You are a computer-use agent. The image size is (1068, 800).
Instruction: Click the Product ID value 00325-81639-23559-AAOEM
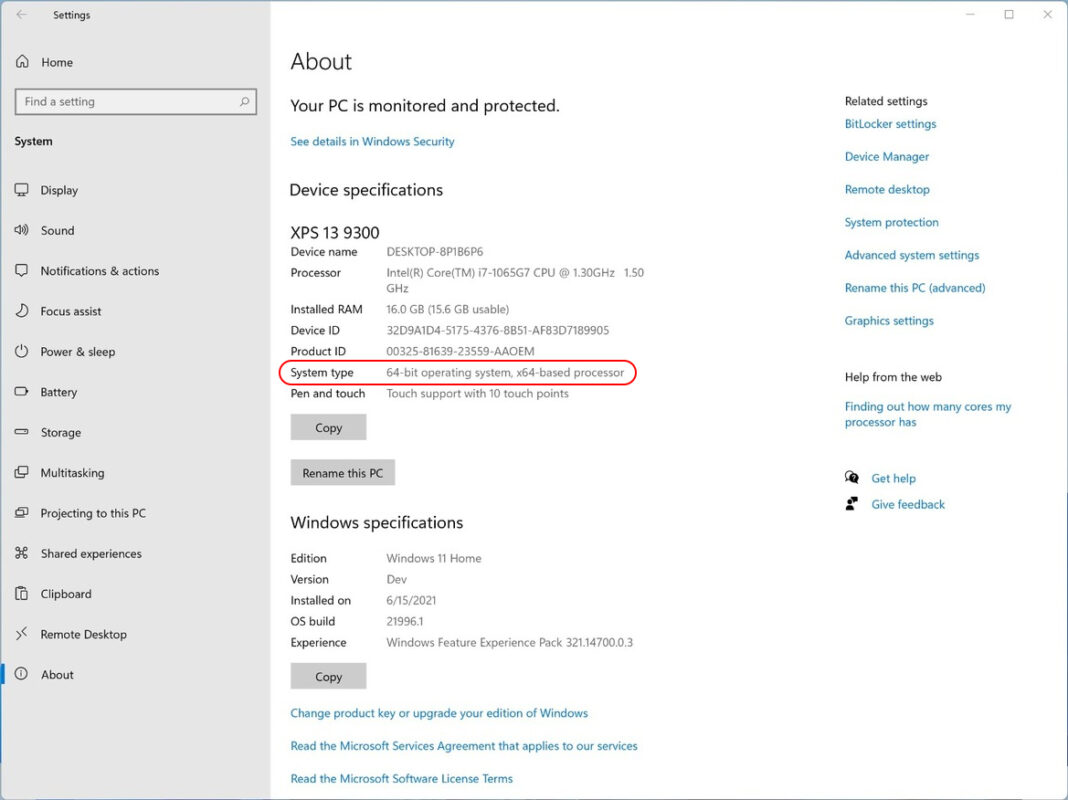point(460,351)
